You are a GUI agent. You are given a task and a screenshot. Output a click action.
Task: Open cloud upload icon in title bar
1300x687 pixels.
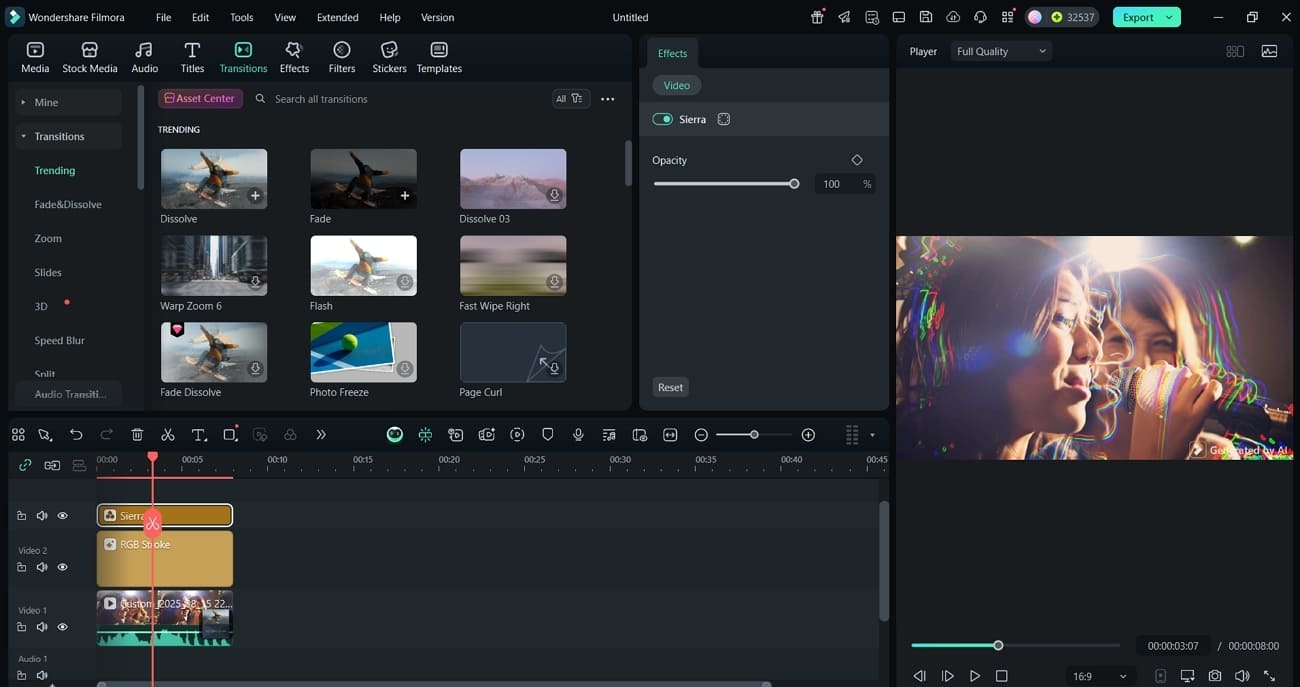[x=953, y=17]
